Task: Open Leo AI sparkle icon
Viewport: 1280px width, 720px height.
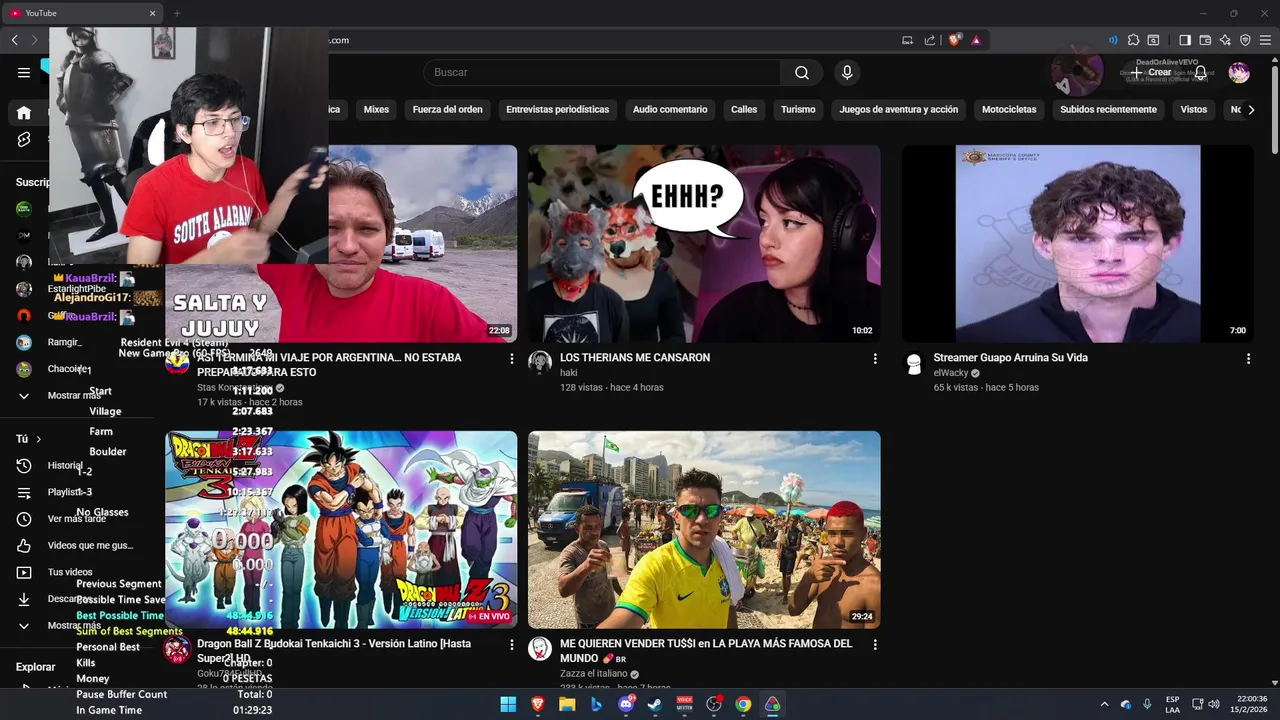Action: [x=1225, y=40]
